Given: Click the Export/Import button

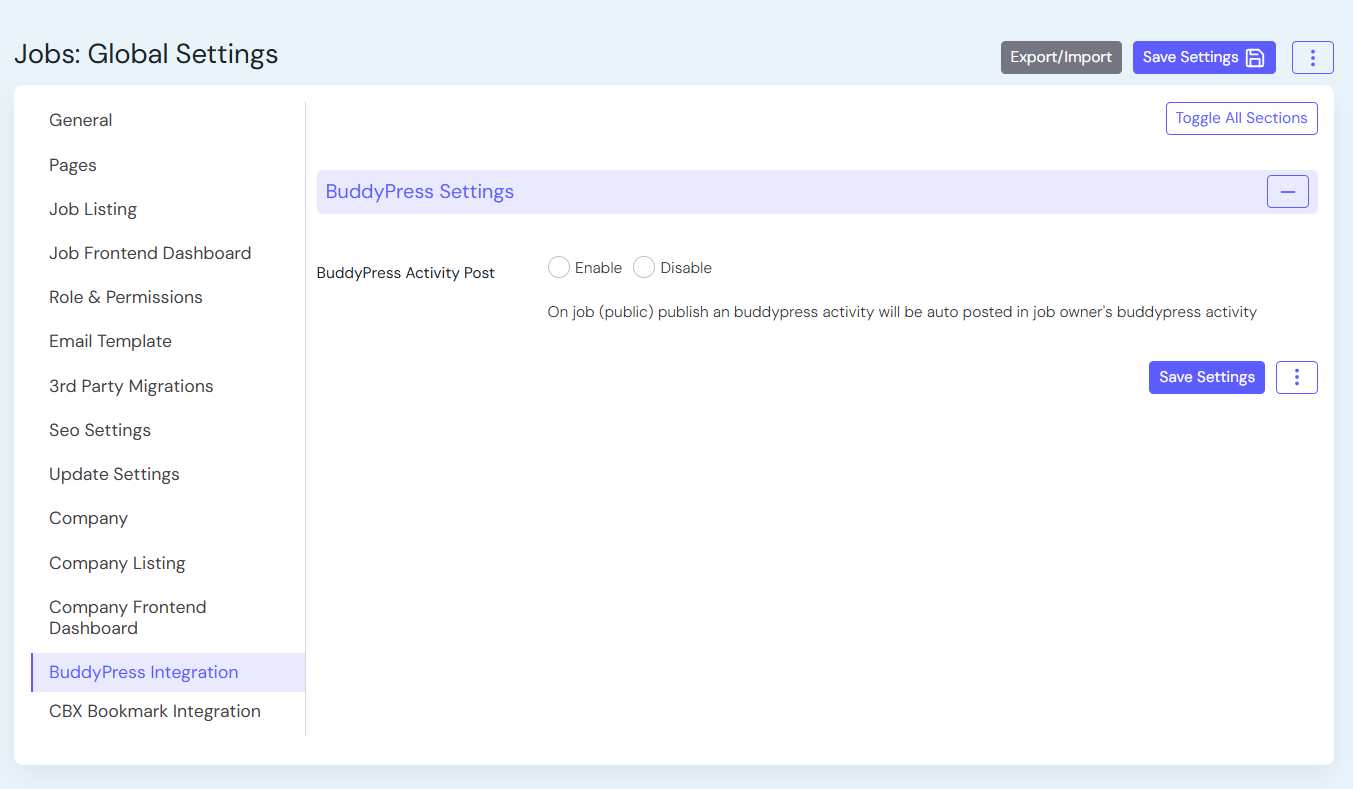Looking at the screenshot, I should (1060, 57).
